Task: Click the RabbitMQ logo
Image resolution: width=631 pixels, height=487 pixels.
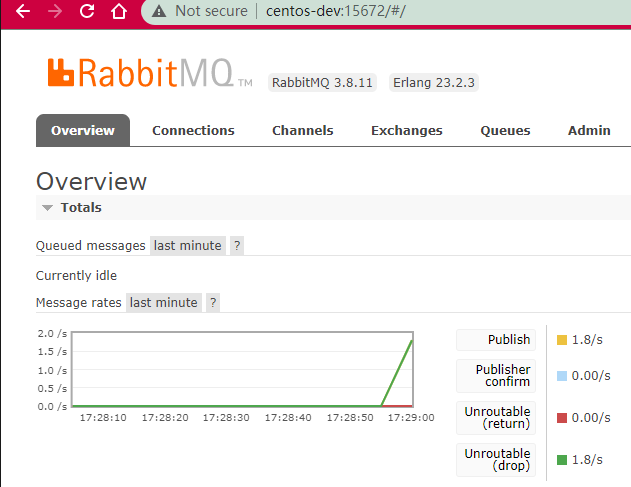Action: coord(150,73)
